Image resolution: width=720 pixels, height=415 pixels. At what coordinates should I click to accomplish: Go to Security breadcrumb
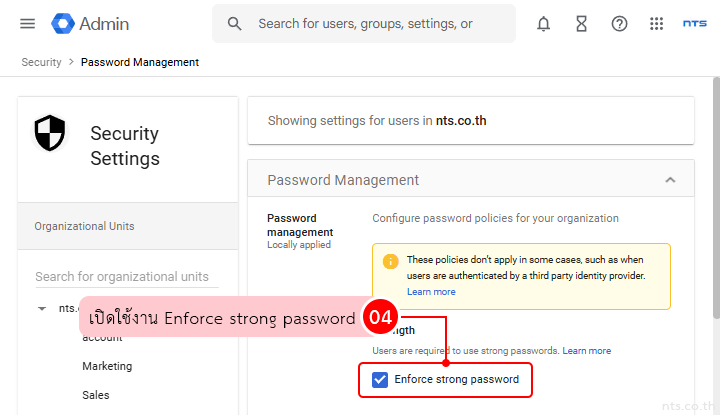click(41, 62)
